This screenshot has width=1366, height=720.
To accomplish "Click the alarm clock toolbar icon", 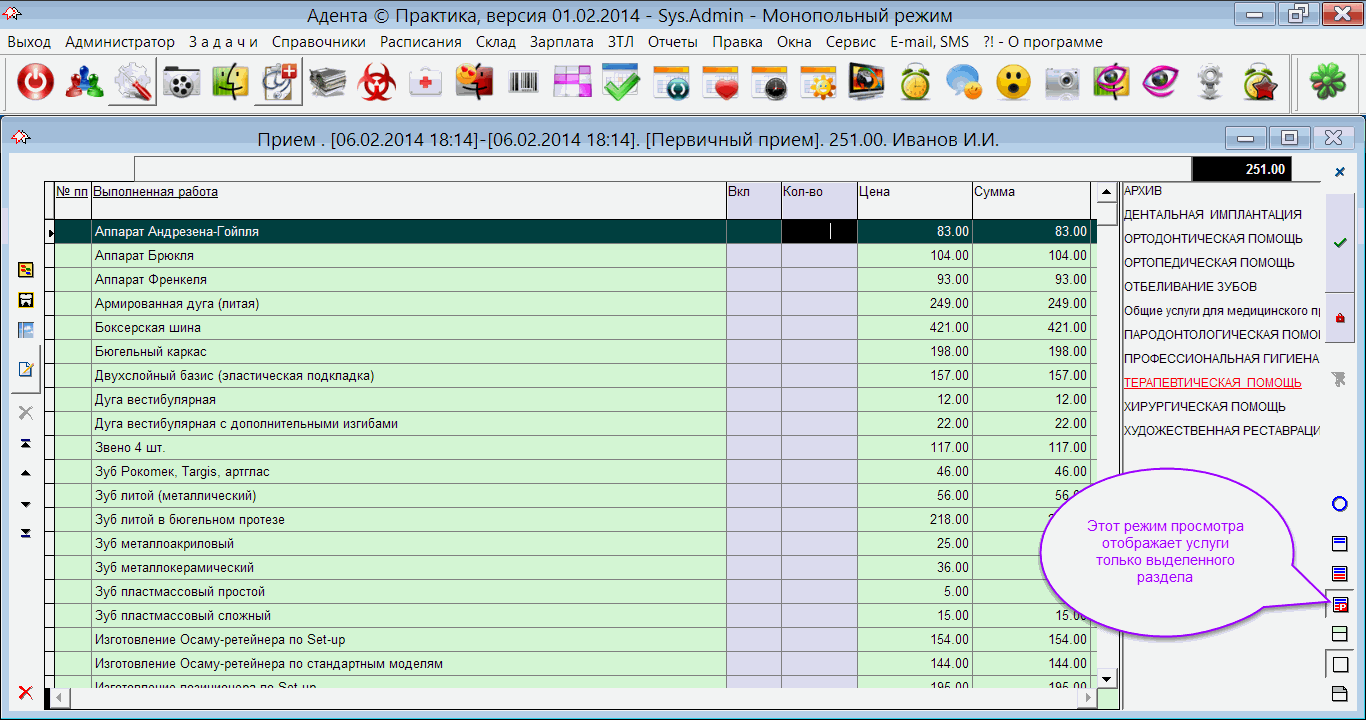I will pos(915,84).
